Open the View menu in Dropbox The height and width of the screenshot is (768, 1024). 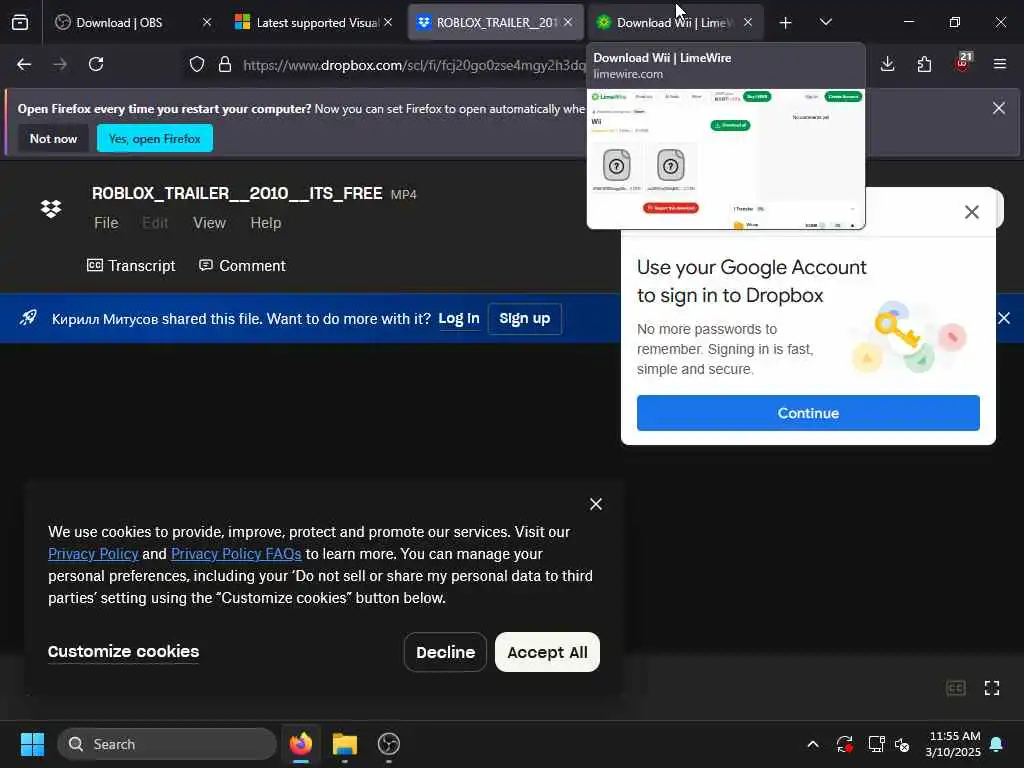209,223
